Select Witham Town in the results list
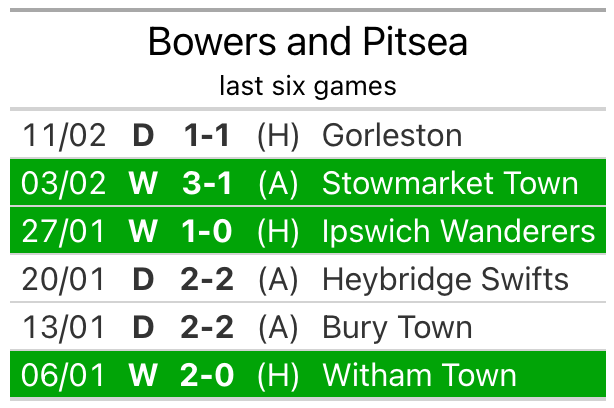This screenshot has height=408, width=614. tap(419, 375)
